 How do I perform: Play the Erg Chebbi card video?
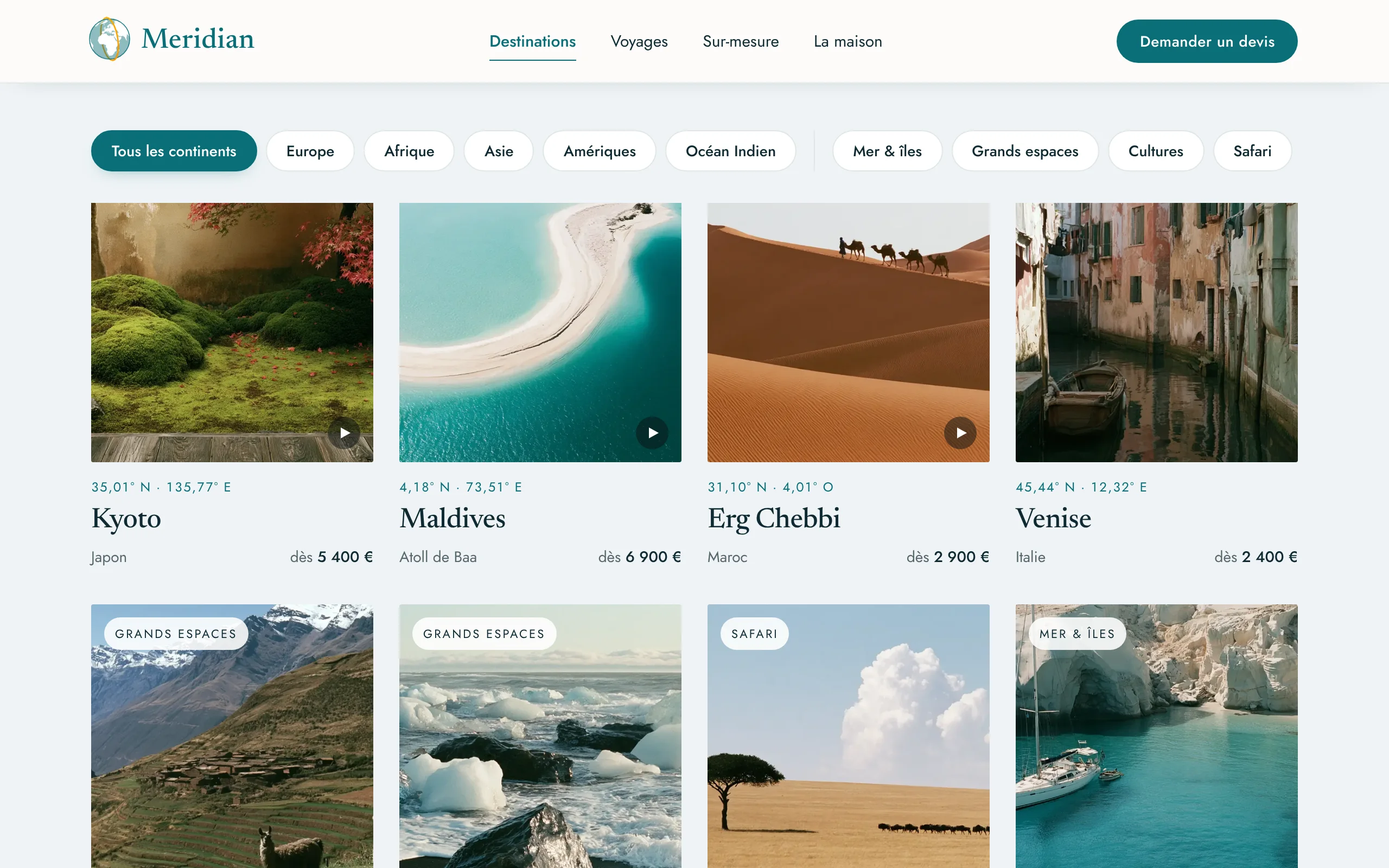tap(960, 433)
